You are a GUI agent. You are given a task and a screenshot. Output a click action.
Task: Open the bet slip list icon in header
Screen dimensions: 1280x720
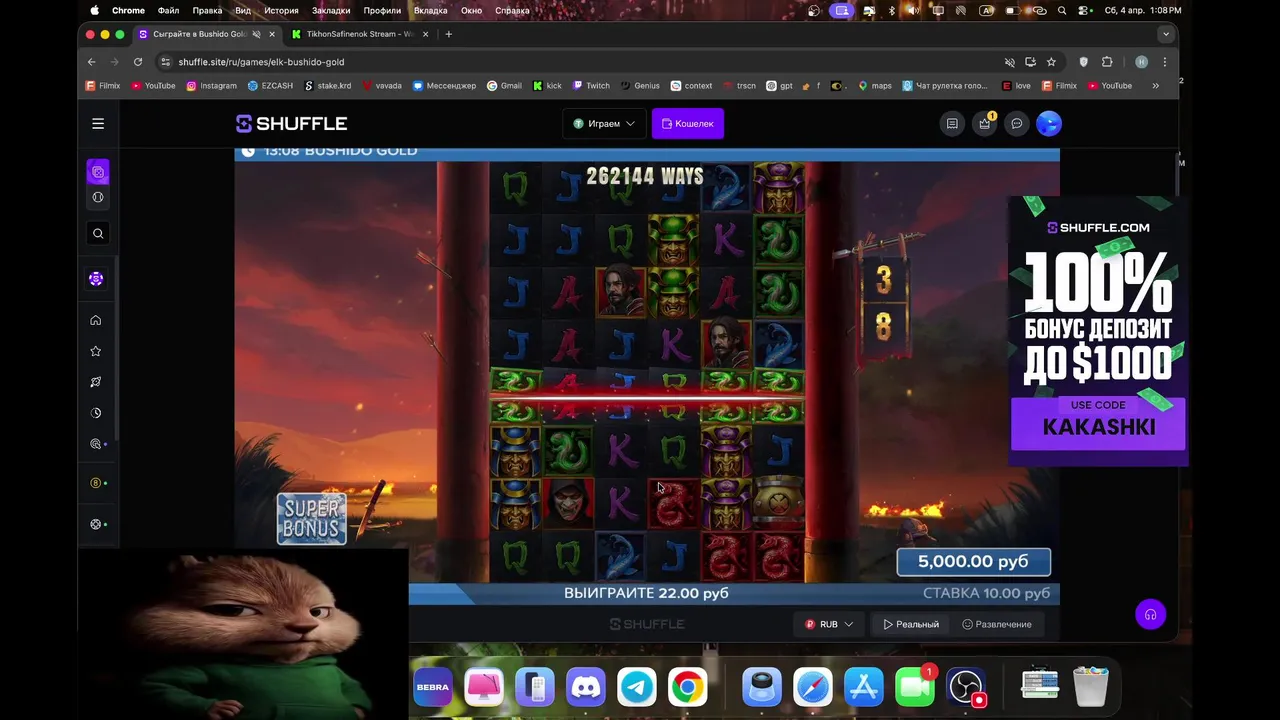[952, 124]
